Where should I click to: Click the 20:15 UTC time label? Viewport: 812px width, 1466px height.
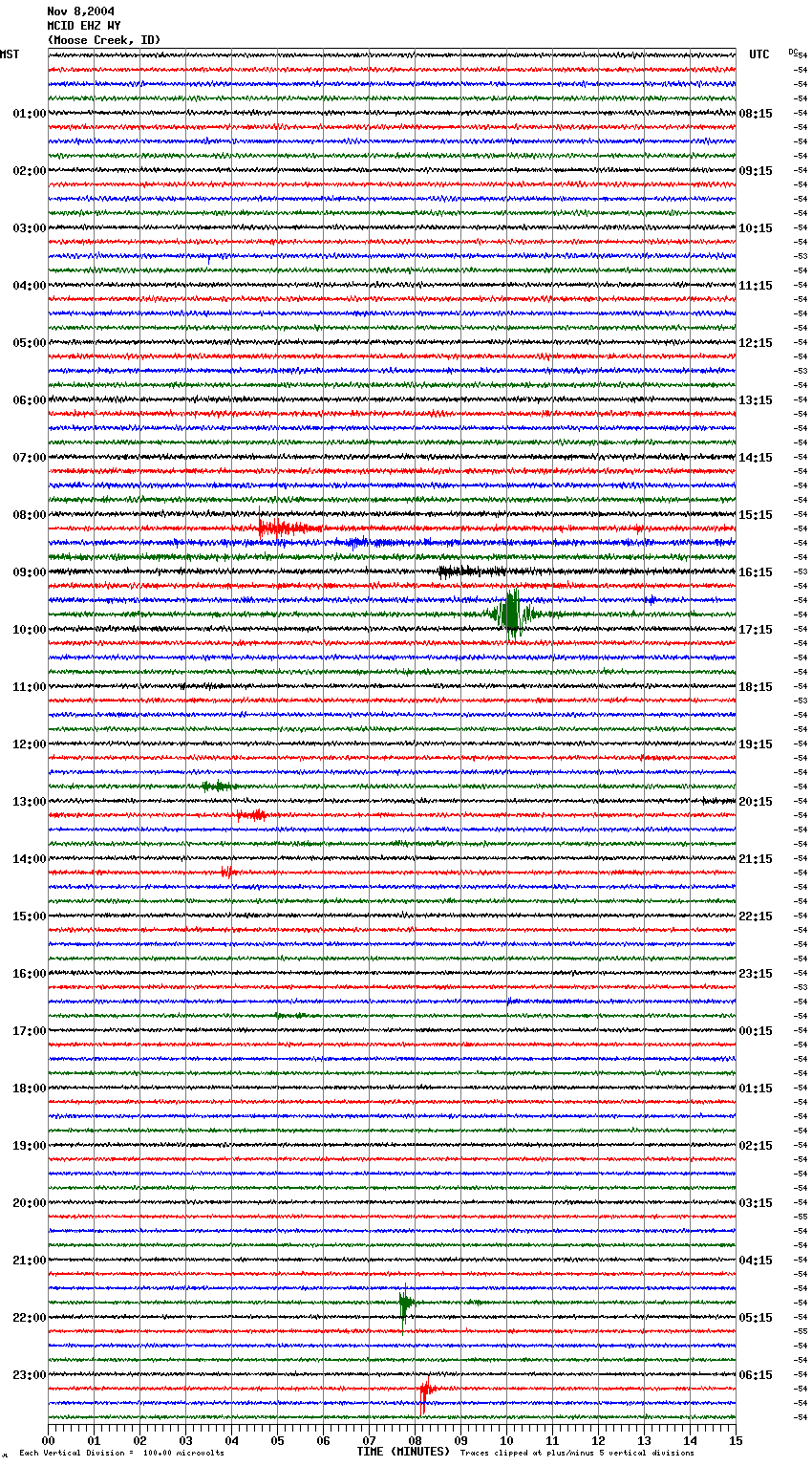[756, 802]
